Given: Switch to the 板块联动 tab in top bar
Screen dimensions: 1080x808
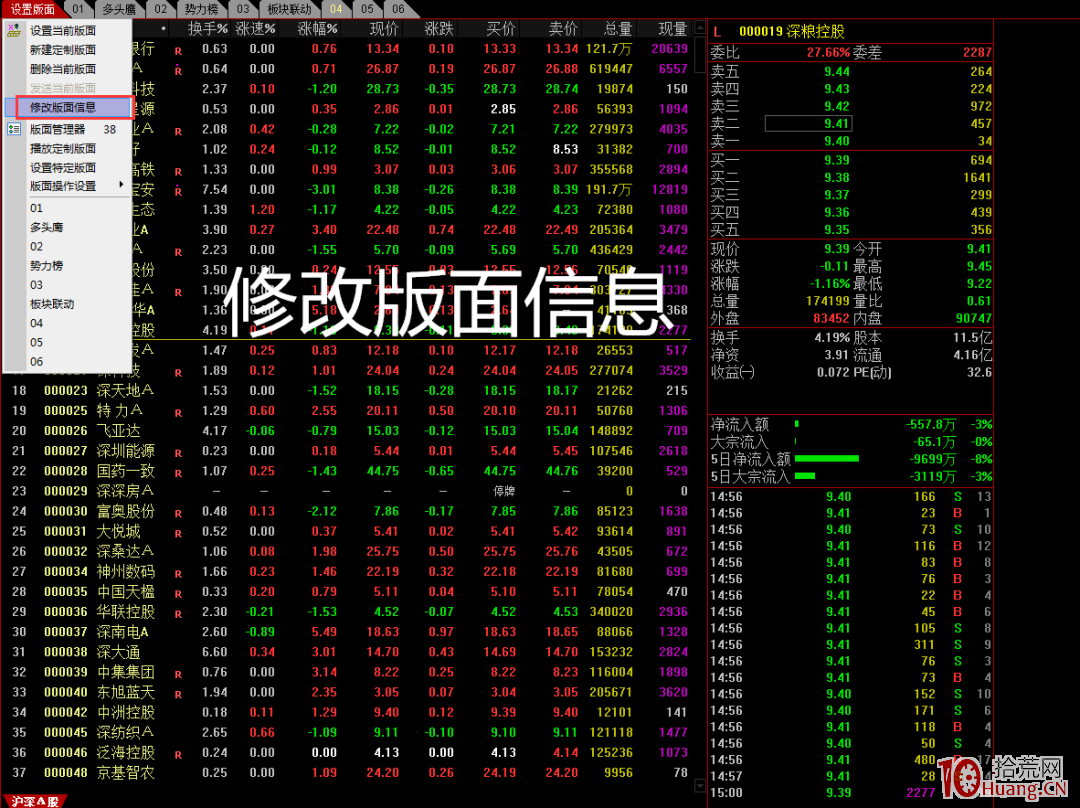Looking at the screenshot, I should (x=289, y=9).
